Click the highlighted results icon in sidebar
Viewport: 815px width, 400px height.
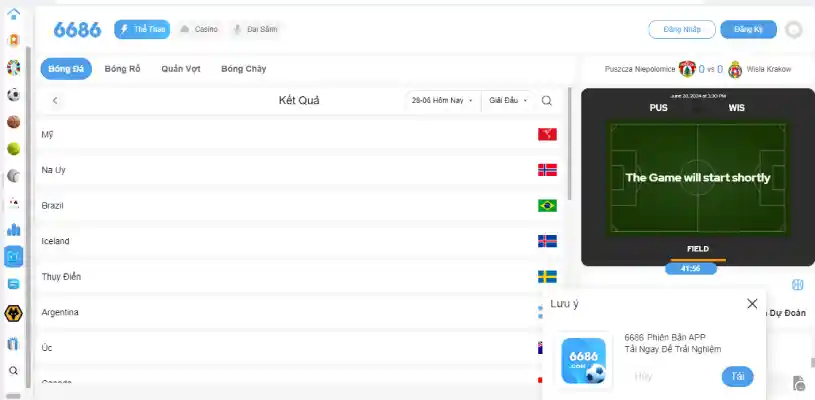[x=14, y=256]
